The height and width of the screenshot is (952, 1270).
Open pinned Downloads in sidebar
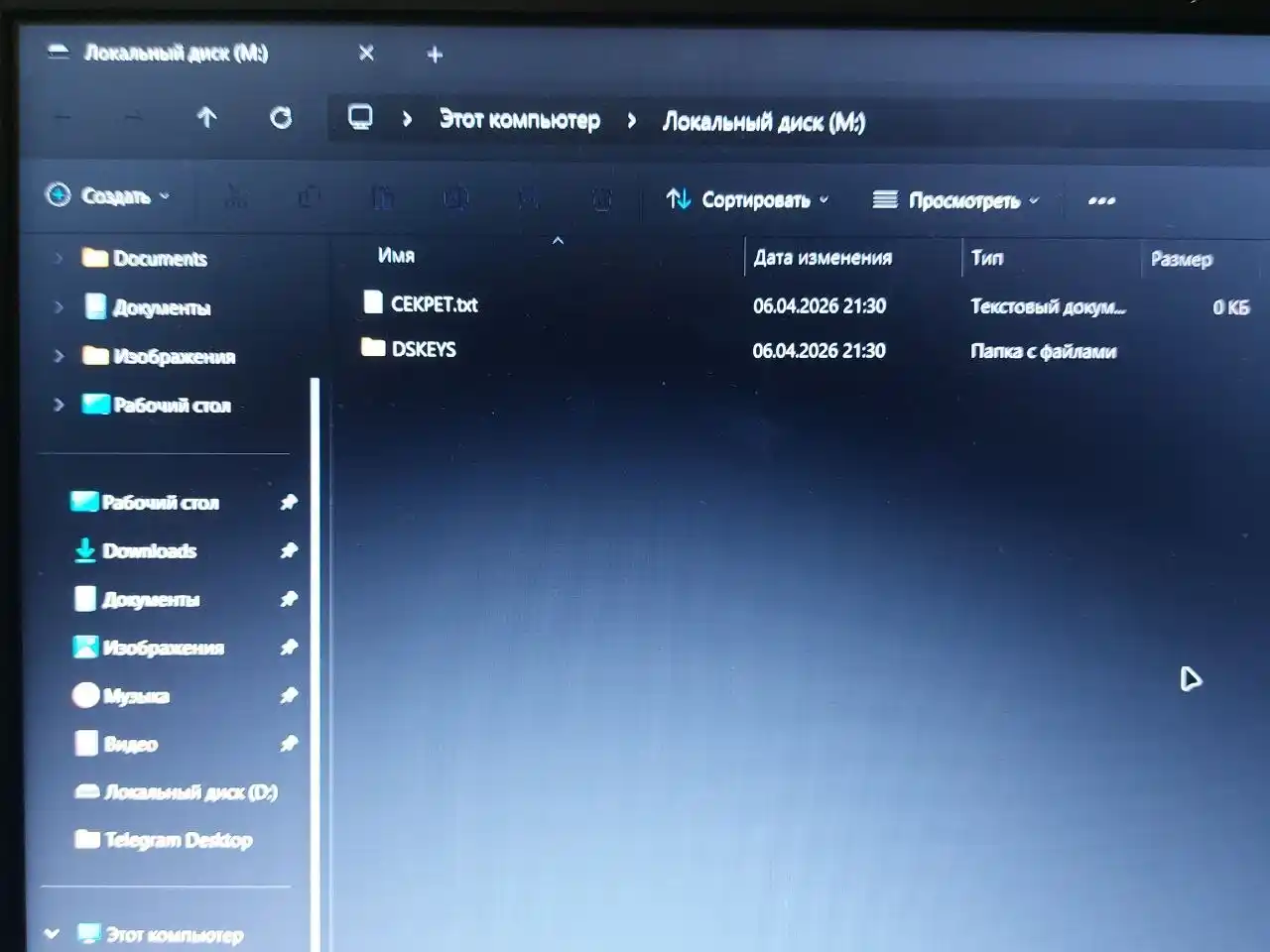(136, 550)
